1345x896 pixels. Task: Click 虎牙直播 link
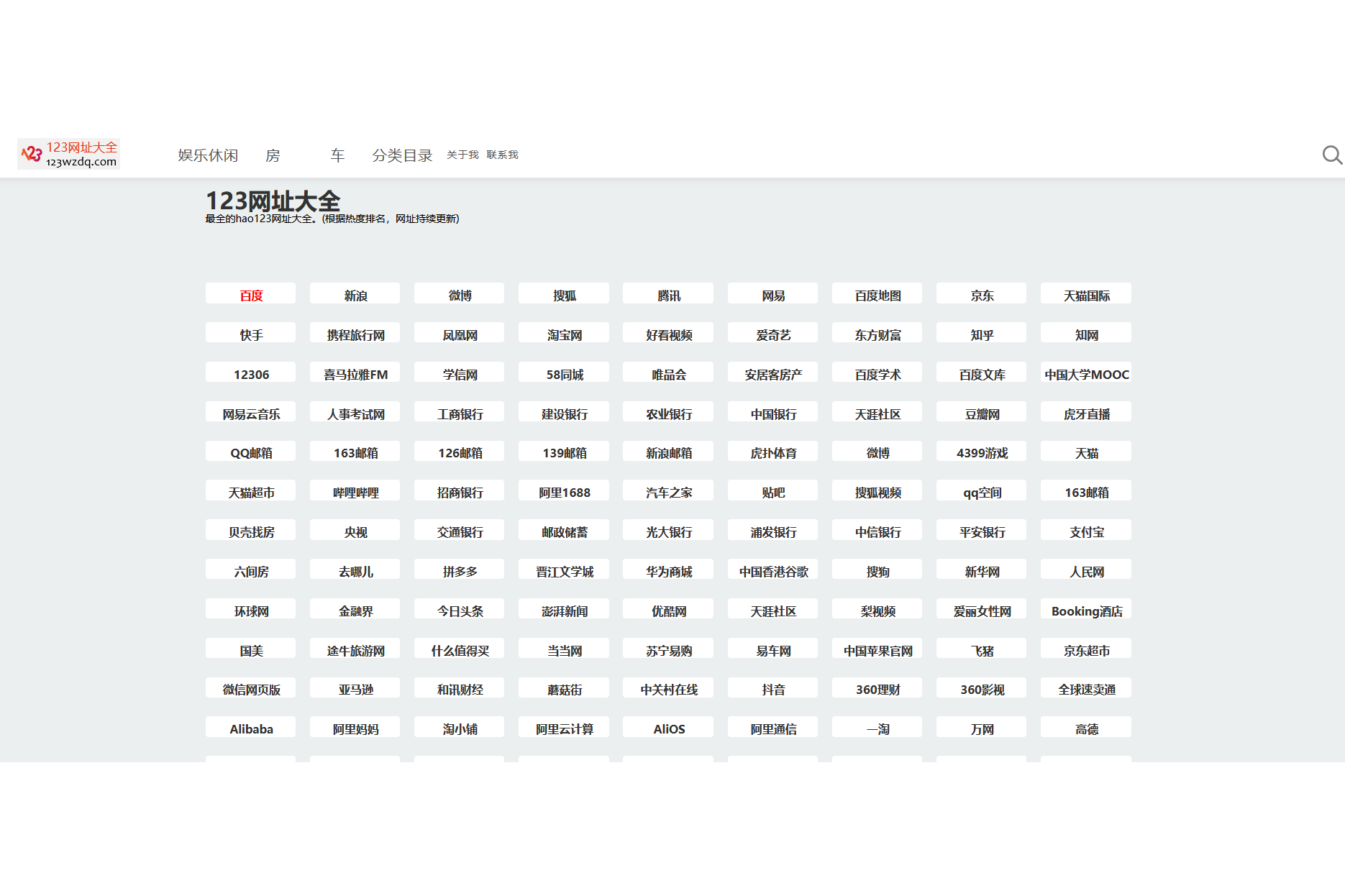click(1086, 413)
